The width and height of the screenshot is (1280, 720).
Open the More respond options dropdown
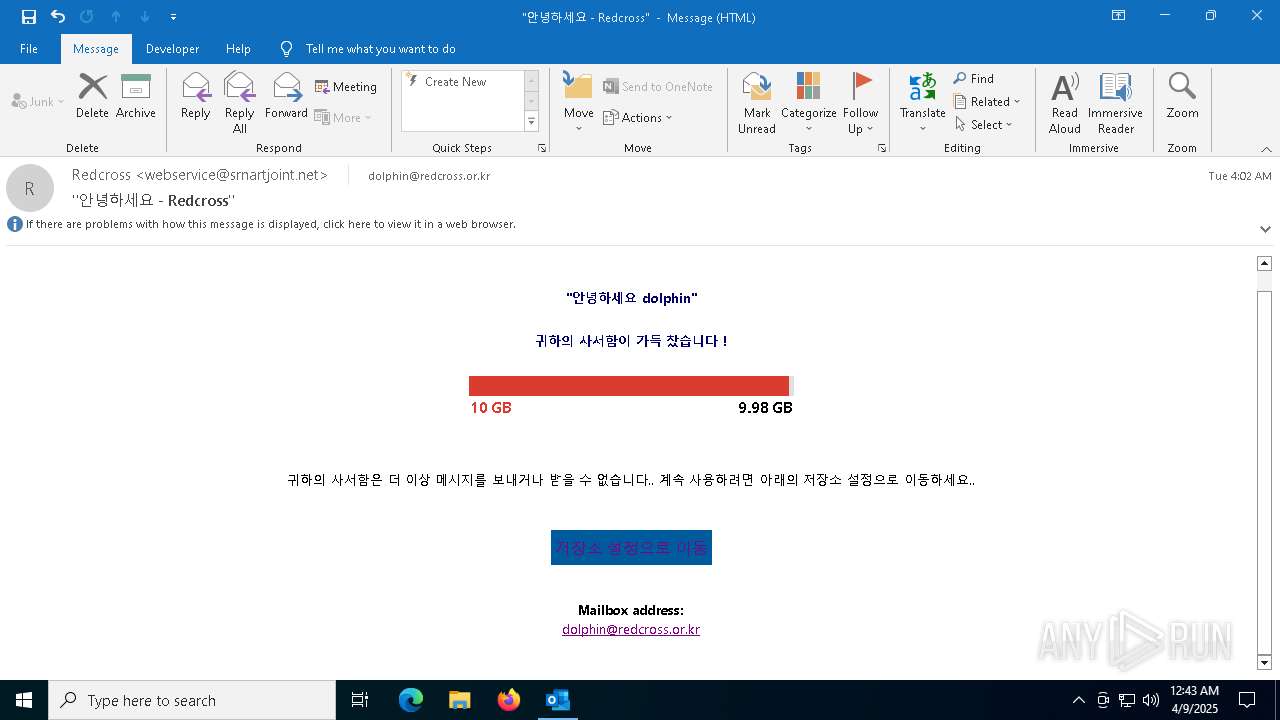pyautogui.click(x=343, y=117)
